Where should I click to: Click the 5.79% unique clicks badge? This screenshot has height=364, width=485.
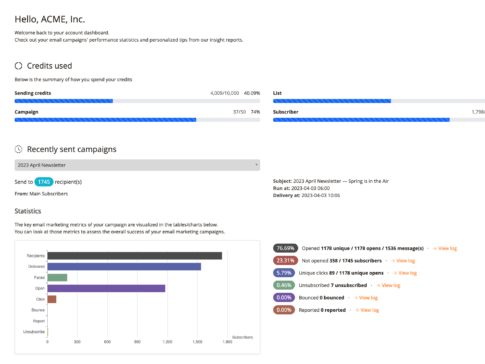pyautogui.click(x=284, y=273)
